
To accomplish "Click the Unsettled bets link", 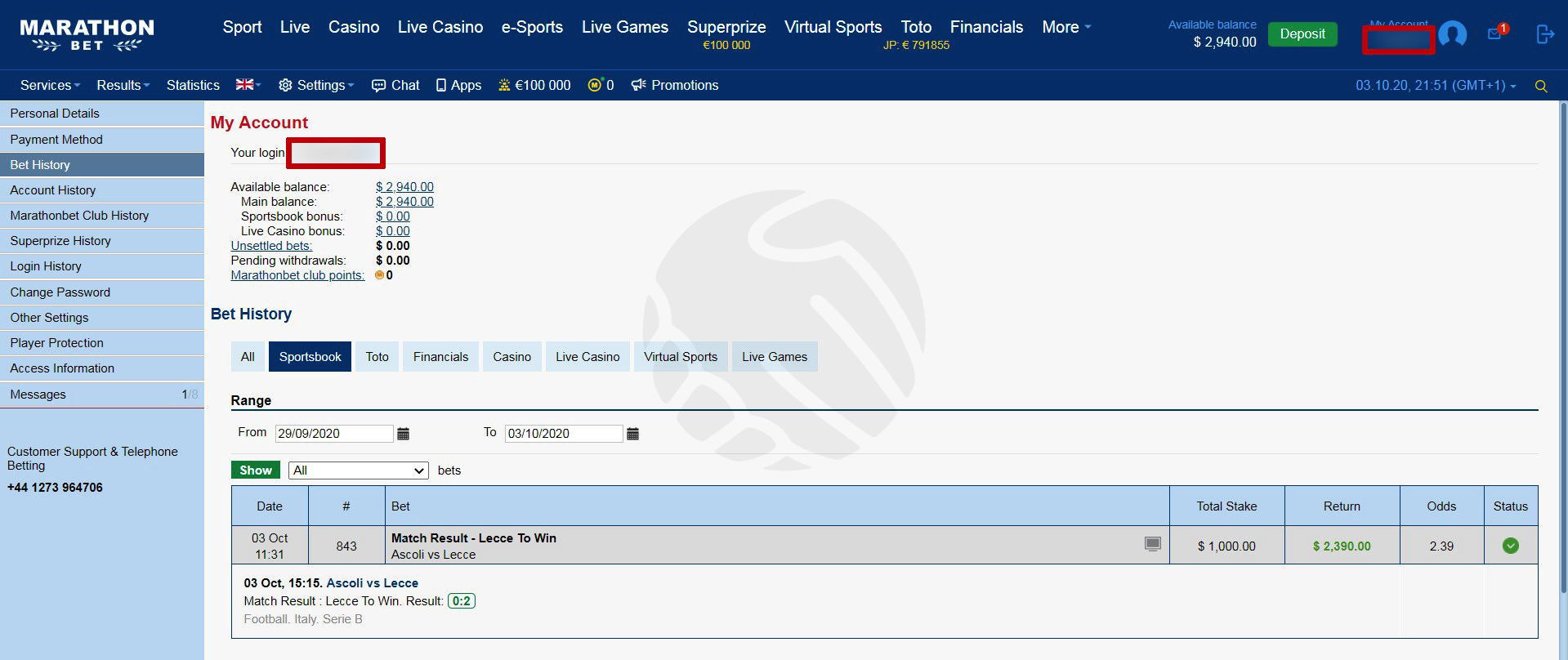I will coord(271,246).
